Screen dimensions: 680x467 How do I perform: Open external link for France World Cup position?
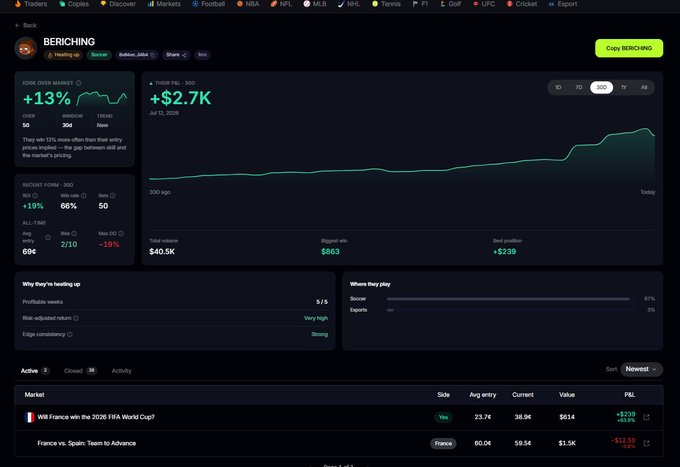tap(646, 417)
